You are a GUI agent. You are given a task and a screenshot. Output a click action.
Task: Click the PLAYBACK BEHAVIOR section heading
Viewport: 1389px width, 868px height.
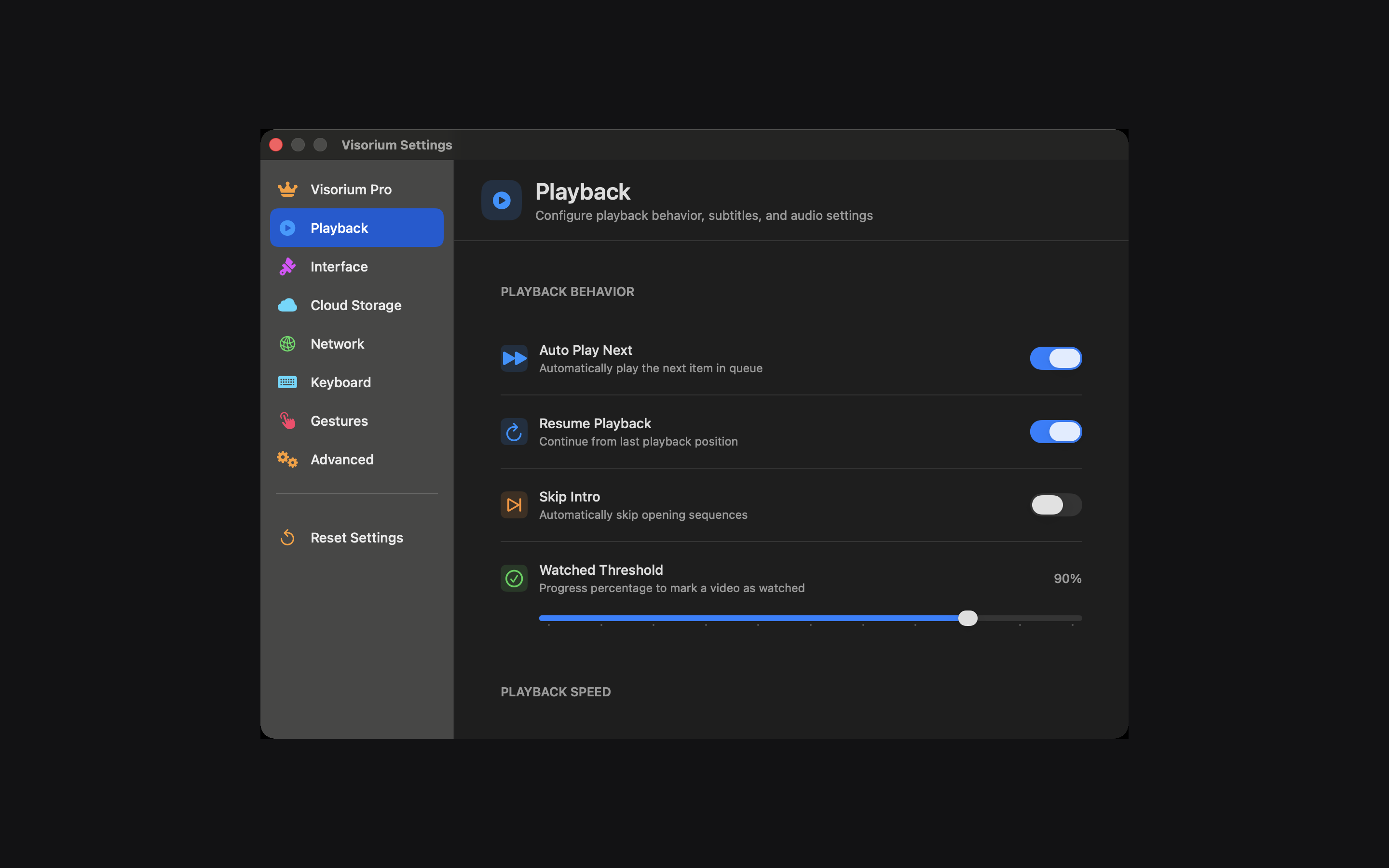[x=567, y=292]
